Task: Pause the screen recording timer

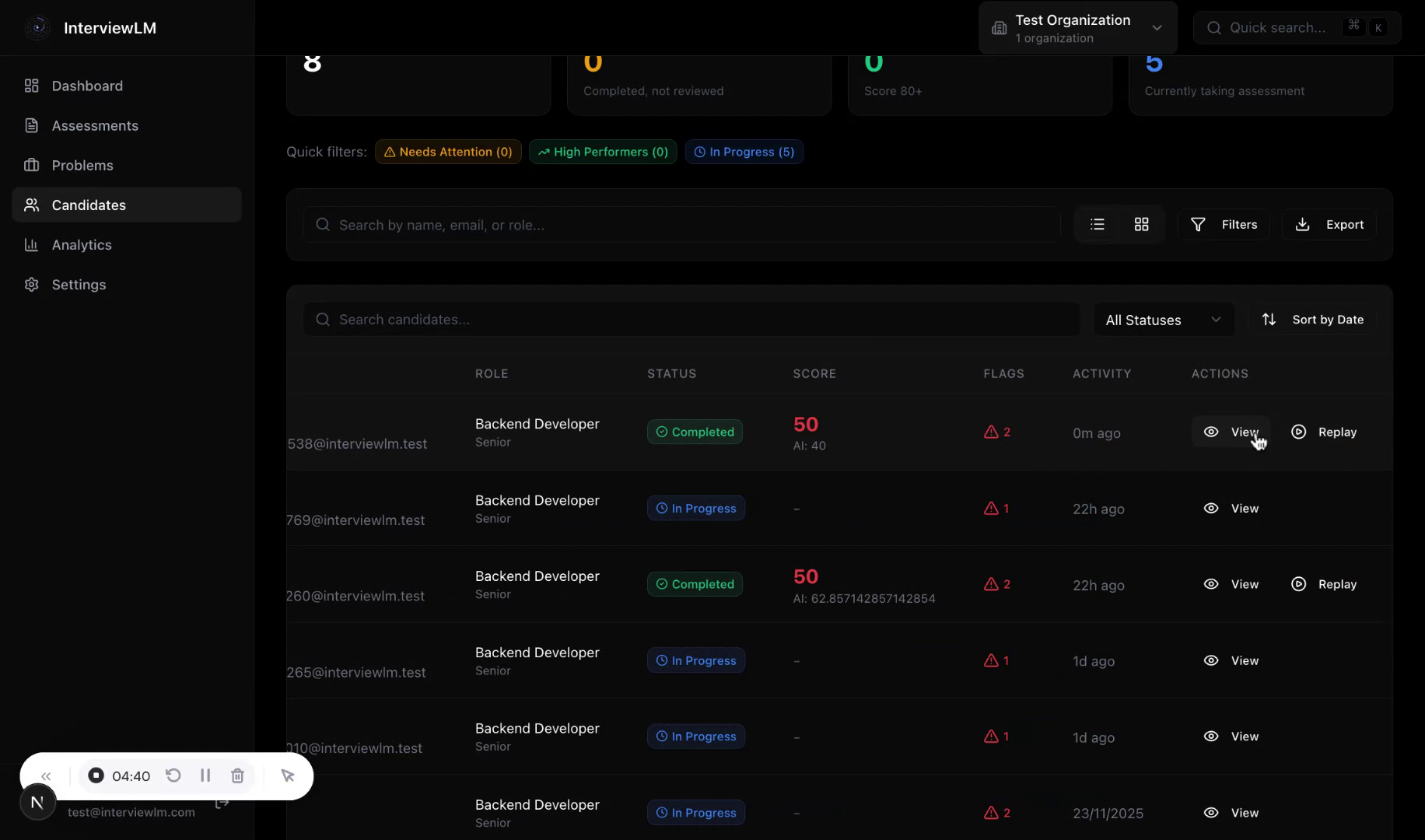Action: 205,775
